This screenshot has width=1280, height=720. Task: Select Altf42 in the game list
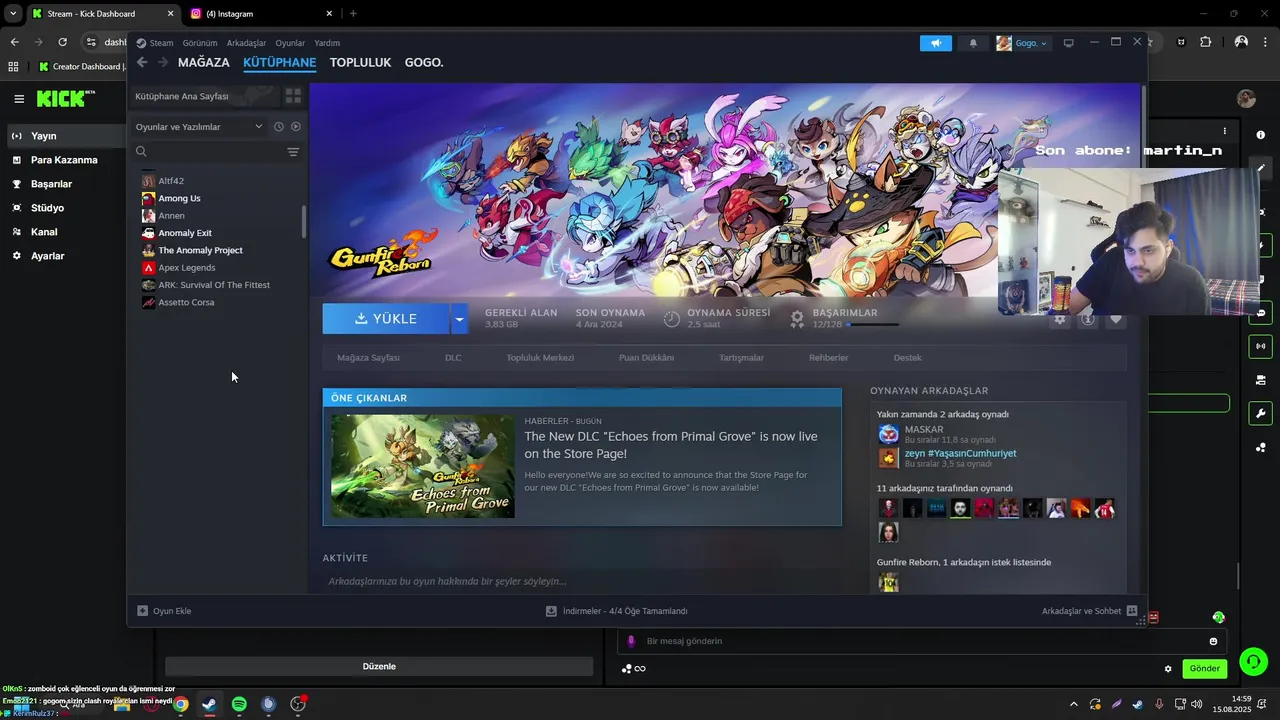click(x=171, y=181)
